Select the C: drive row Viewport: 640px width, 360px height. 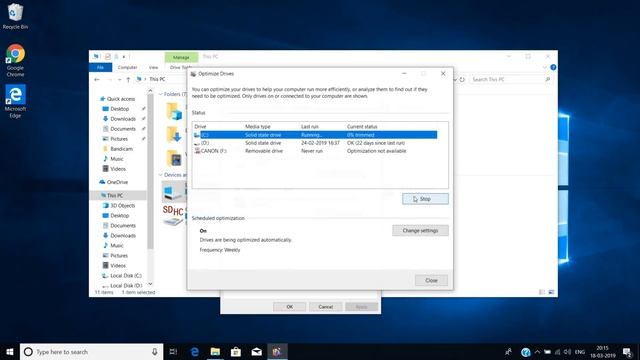click(x=315, y=135)
